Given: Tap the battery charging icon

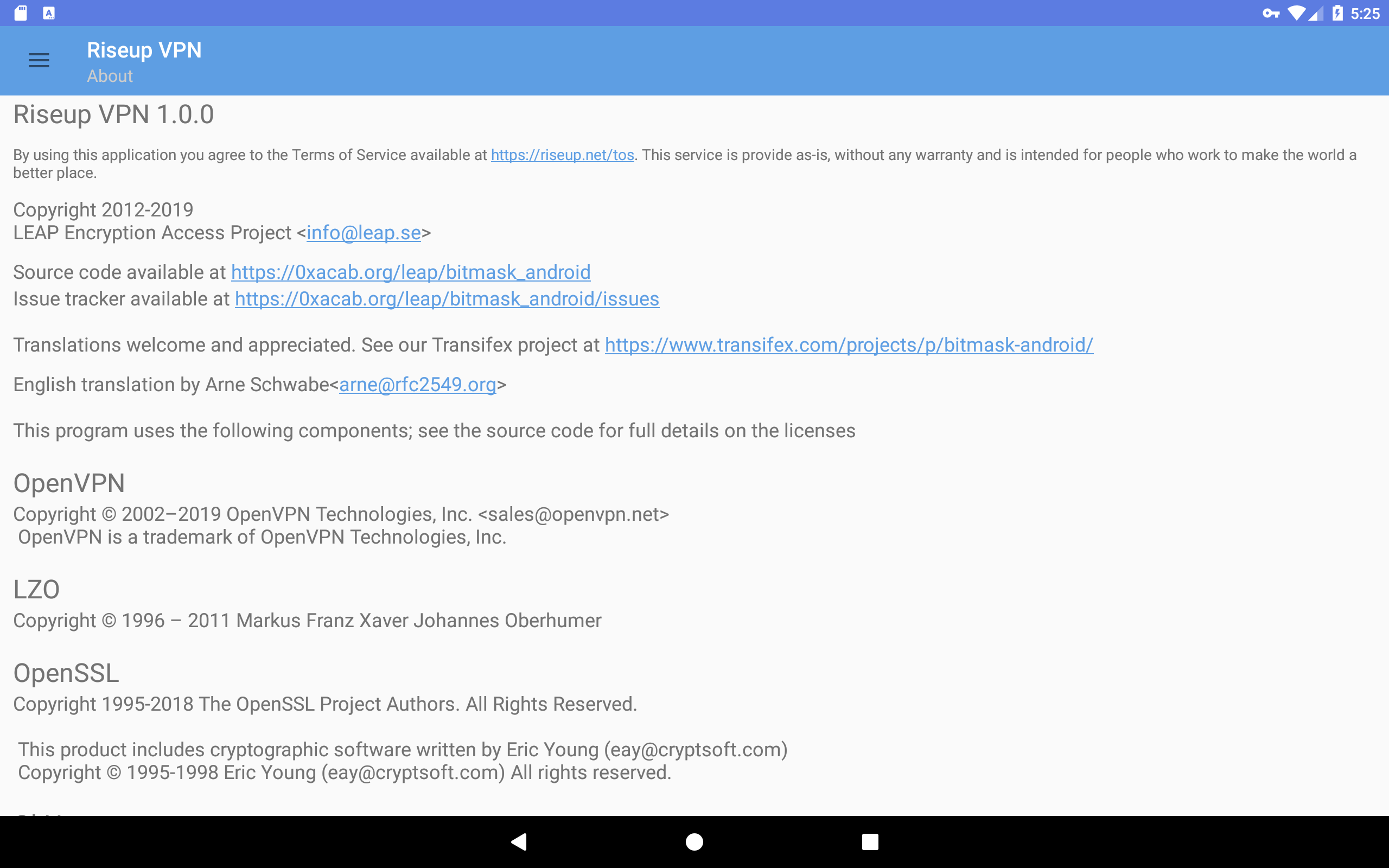Looking at the screenshot, I should [x=1337, y=13].
